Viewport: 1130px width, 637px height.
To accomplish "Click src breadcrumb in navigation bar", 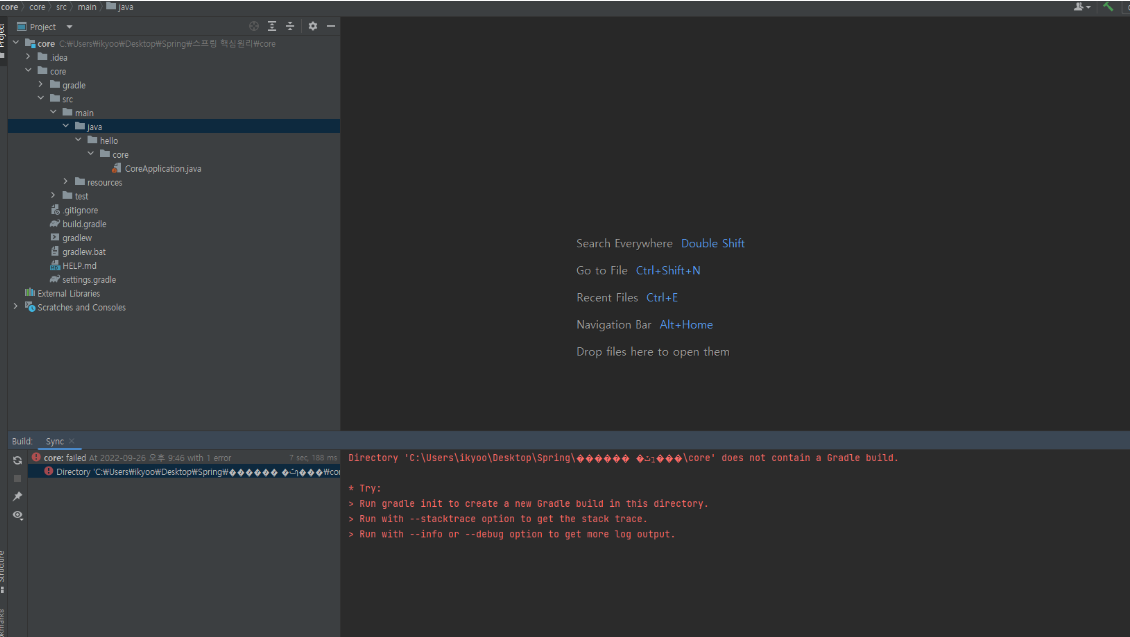I will click(61, 6).
